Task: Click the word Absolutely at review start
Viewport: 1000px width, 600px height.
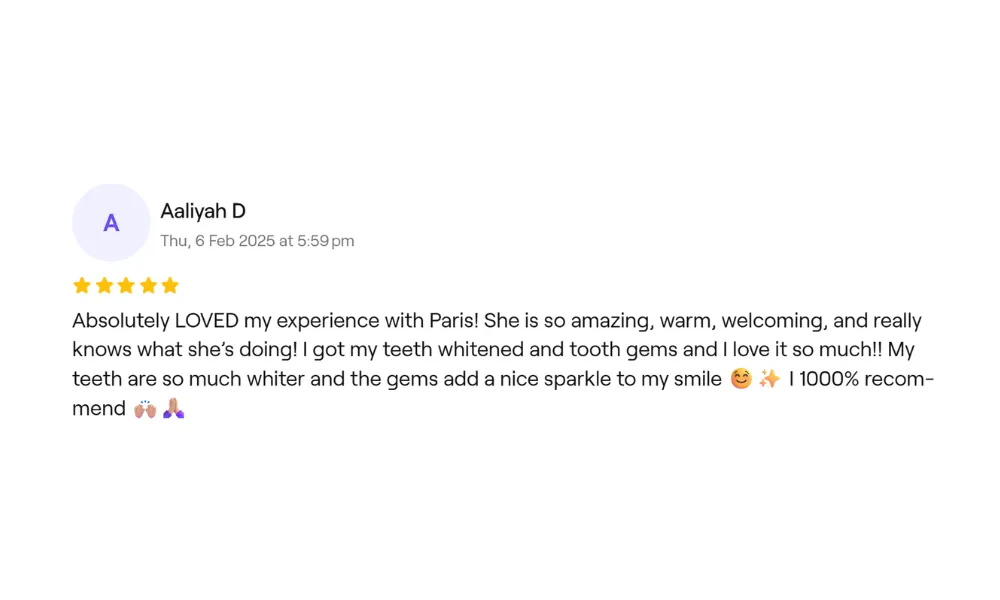Action: pos(121,320)
